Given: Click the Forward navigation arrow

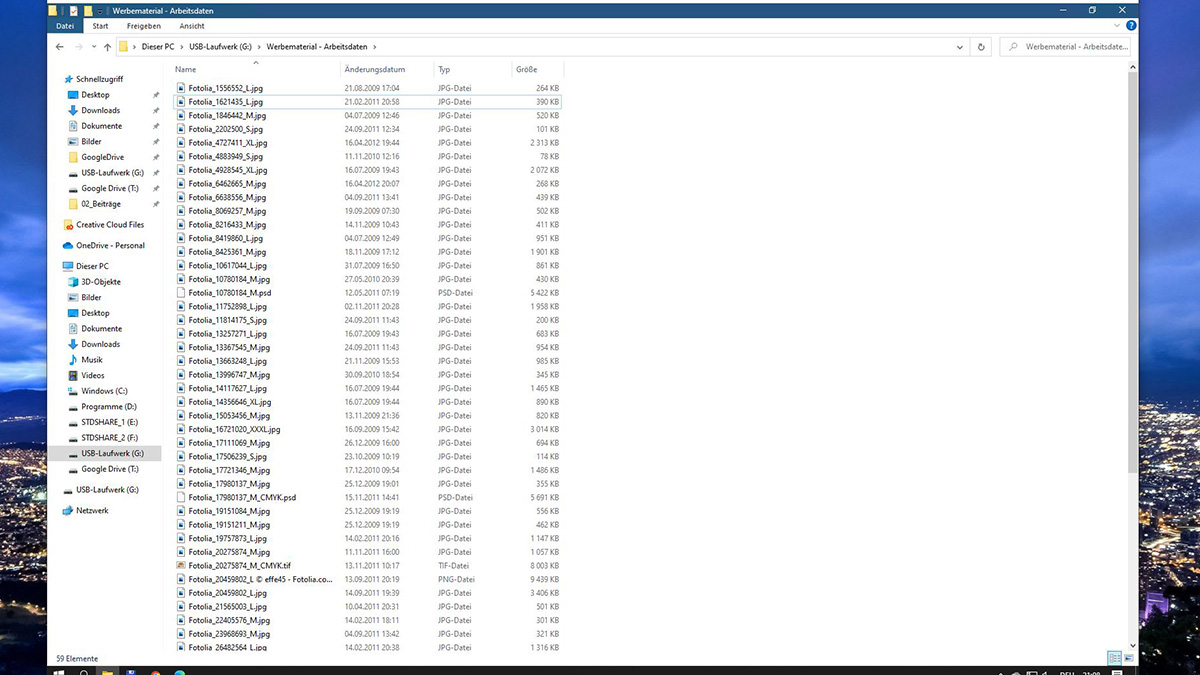Looking at the screenshot, I should coord(79,47).
